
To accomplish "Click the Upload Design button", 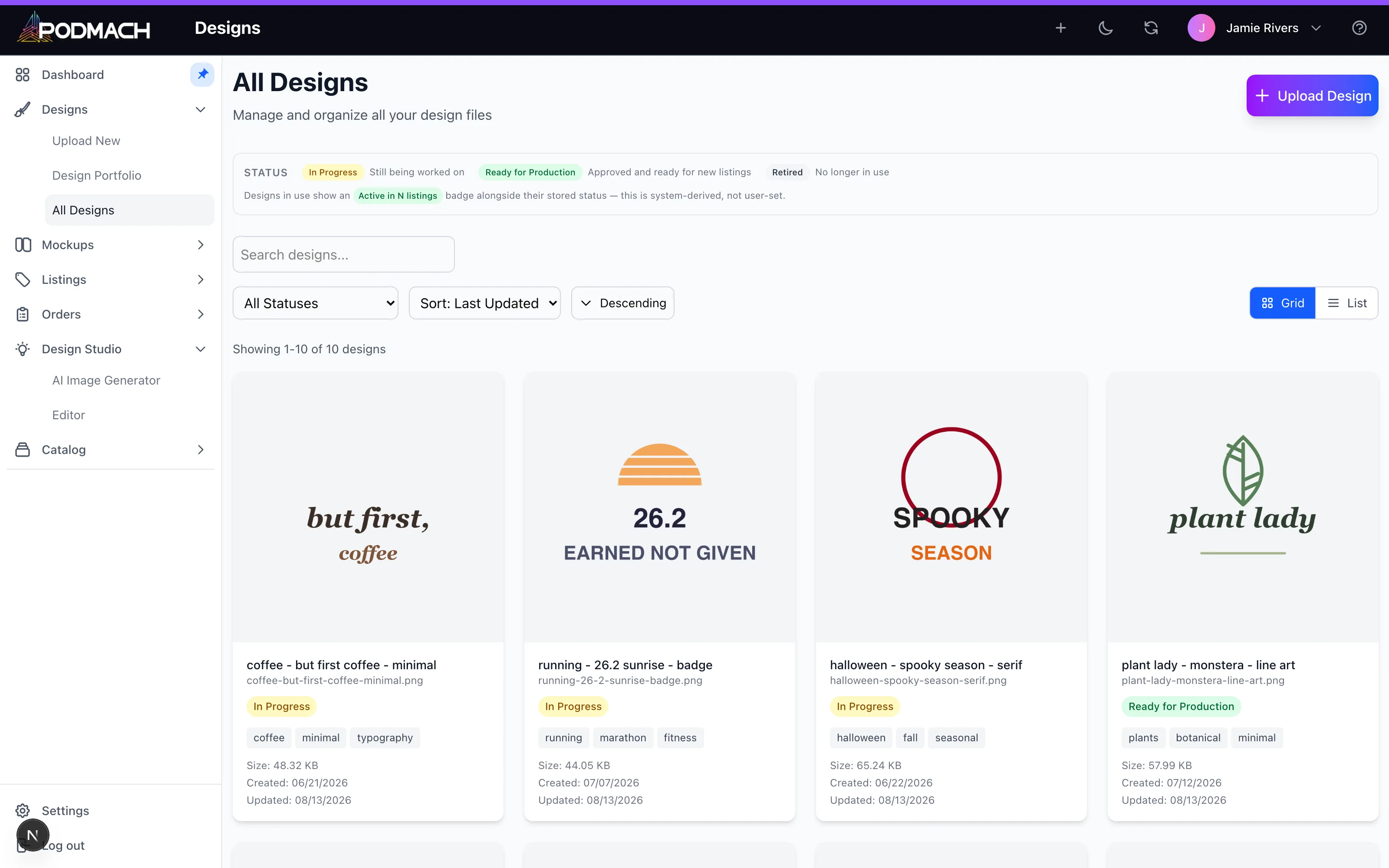I will [x=1312, y=95].
